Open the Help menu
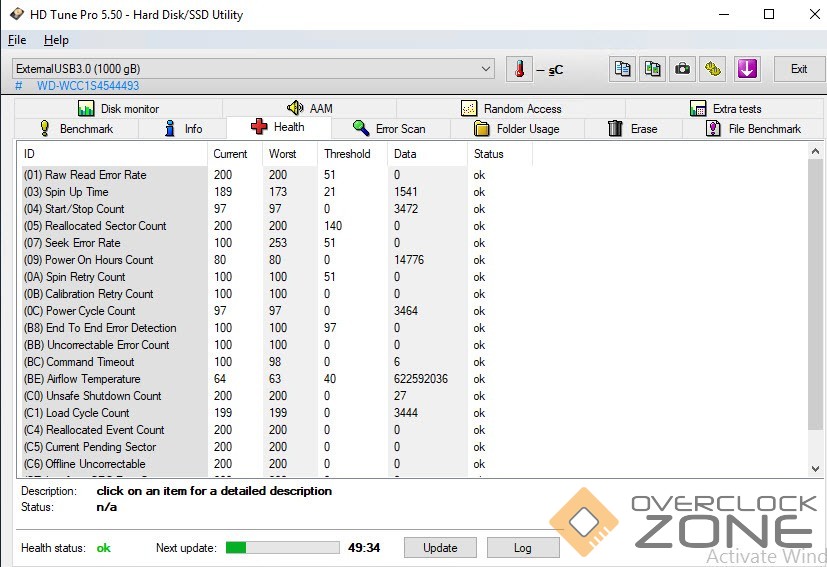The width and height of the screenshot is (827, 567). (56, 40)
